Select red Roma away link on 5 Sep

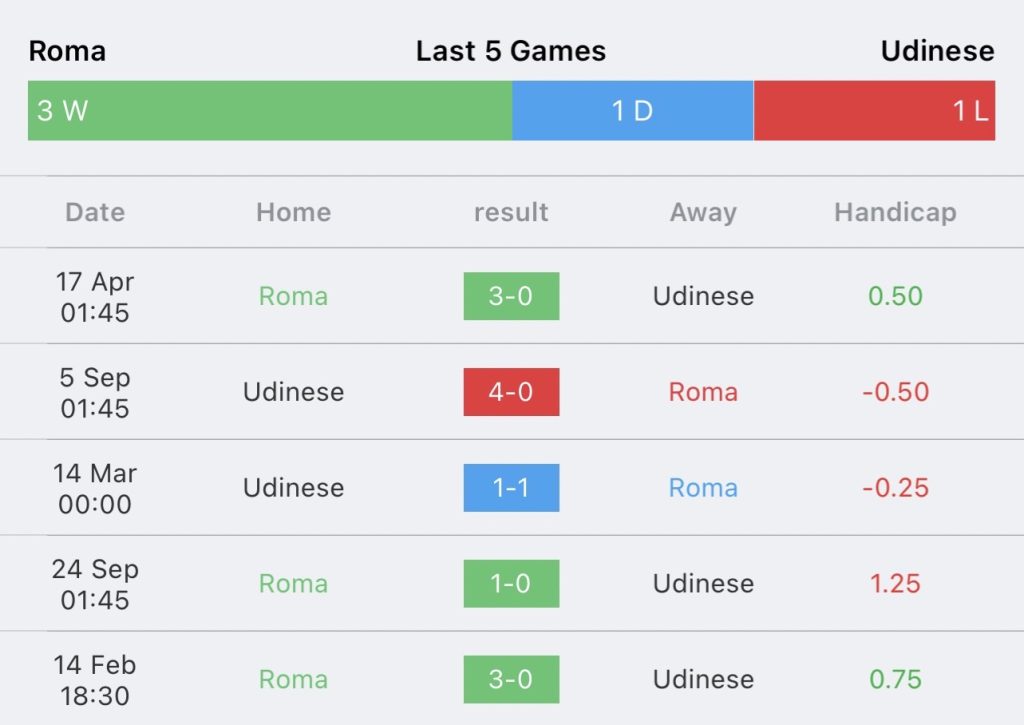703,392
